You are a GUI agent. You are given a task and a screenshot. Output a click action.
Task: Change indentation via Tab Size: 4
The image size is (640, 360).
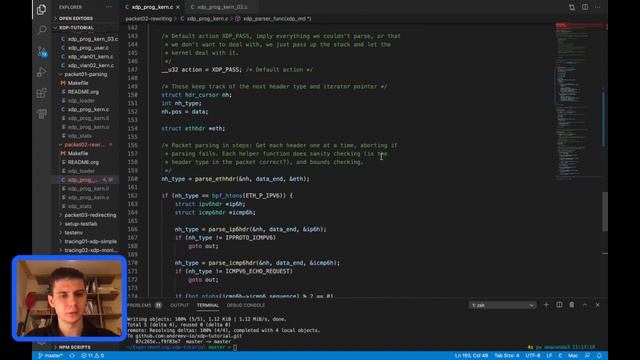click(507, 356)
